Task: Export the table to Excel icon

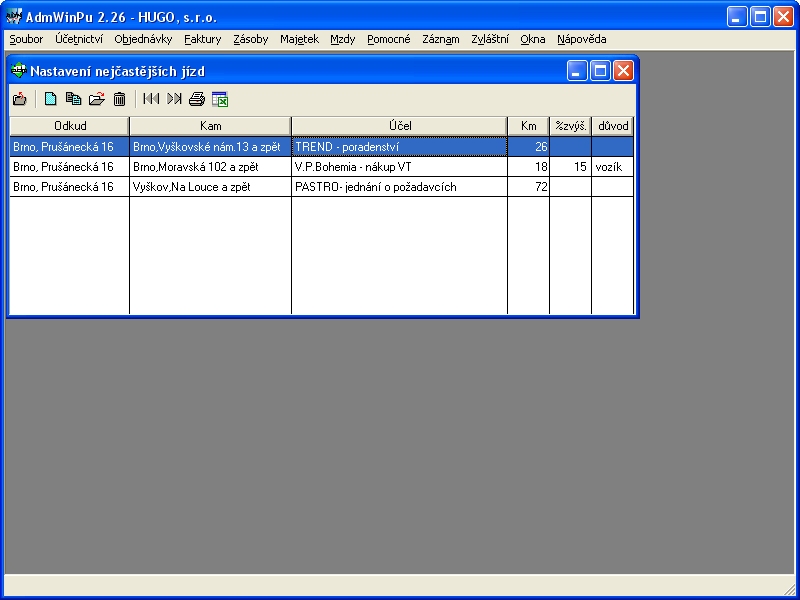Action: pyautogui.click(x=220, y=99)
